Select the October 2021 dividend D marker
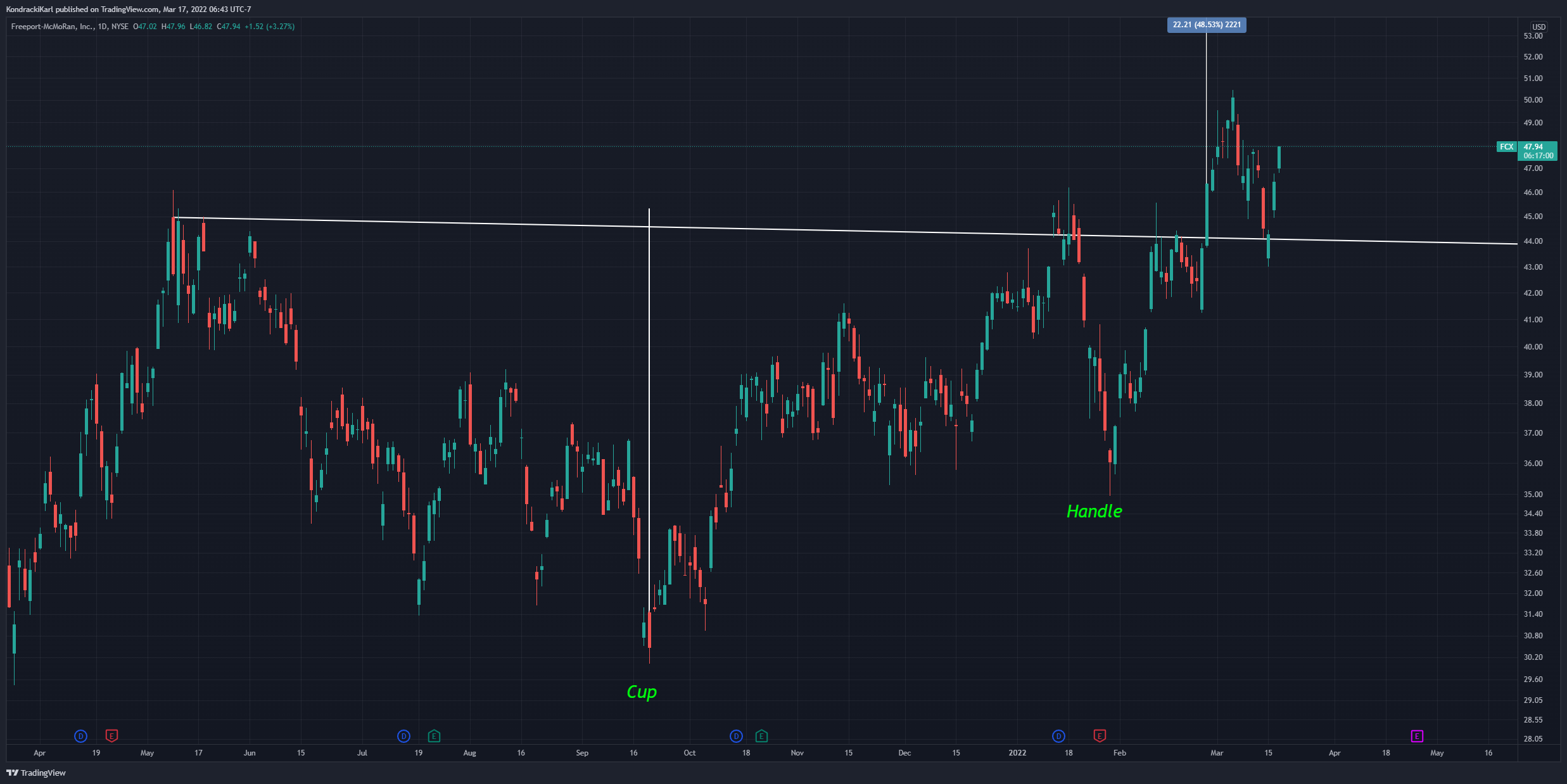The width and height of the screenshot is (1567, 784). (736, 736)
